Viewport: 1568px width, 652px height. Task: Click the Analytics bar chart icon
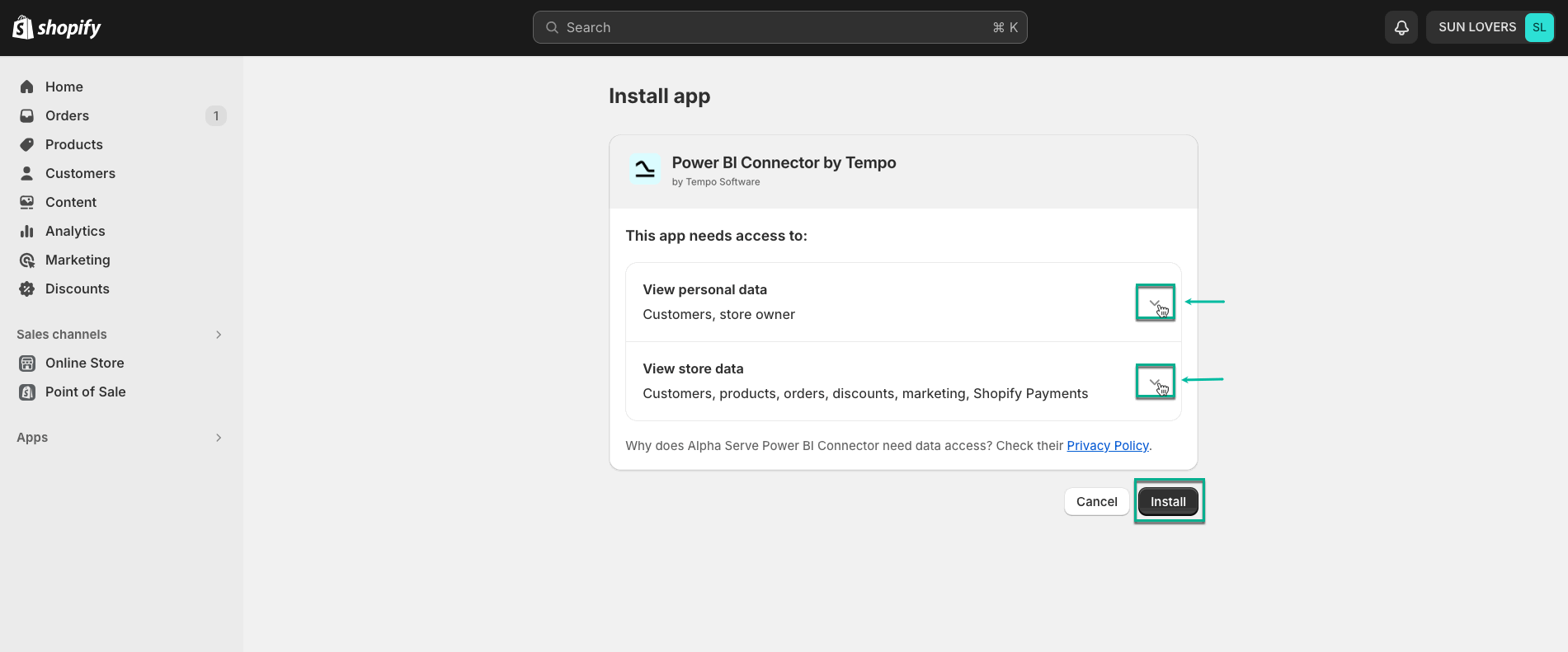coord(27,231)
